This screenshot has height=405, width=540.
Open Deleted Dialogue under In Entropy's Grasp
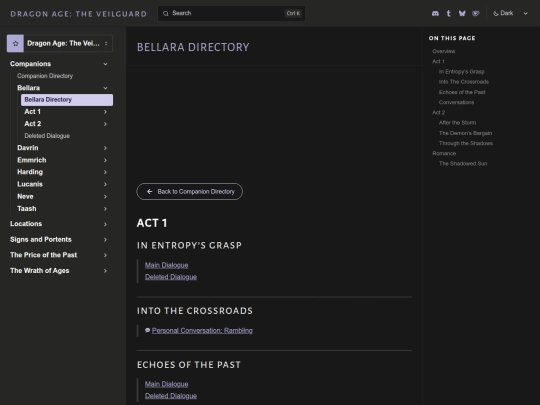[x=171, y=277]
